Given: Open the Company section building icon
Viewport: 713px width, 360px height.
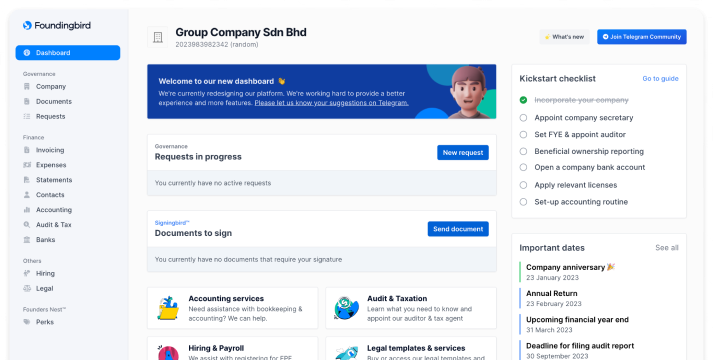Looking at the screenshot, I should pyautogui.click(x=27, y=86).
